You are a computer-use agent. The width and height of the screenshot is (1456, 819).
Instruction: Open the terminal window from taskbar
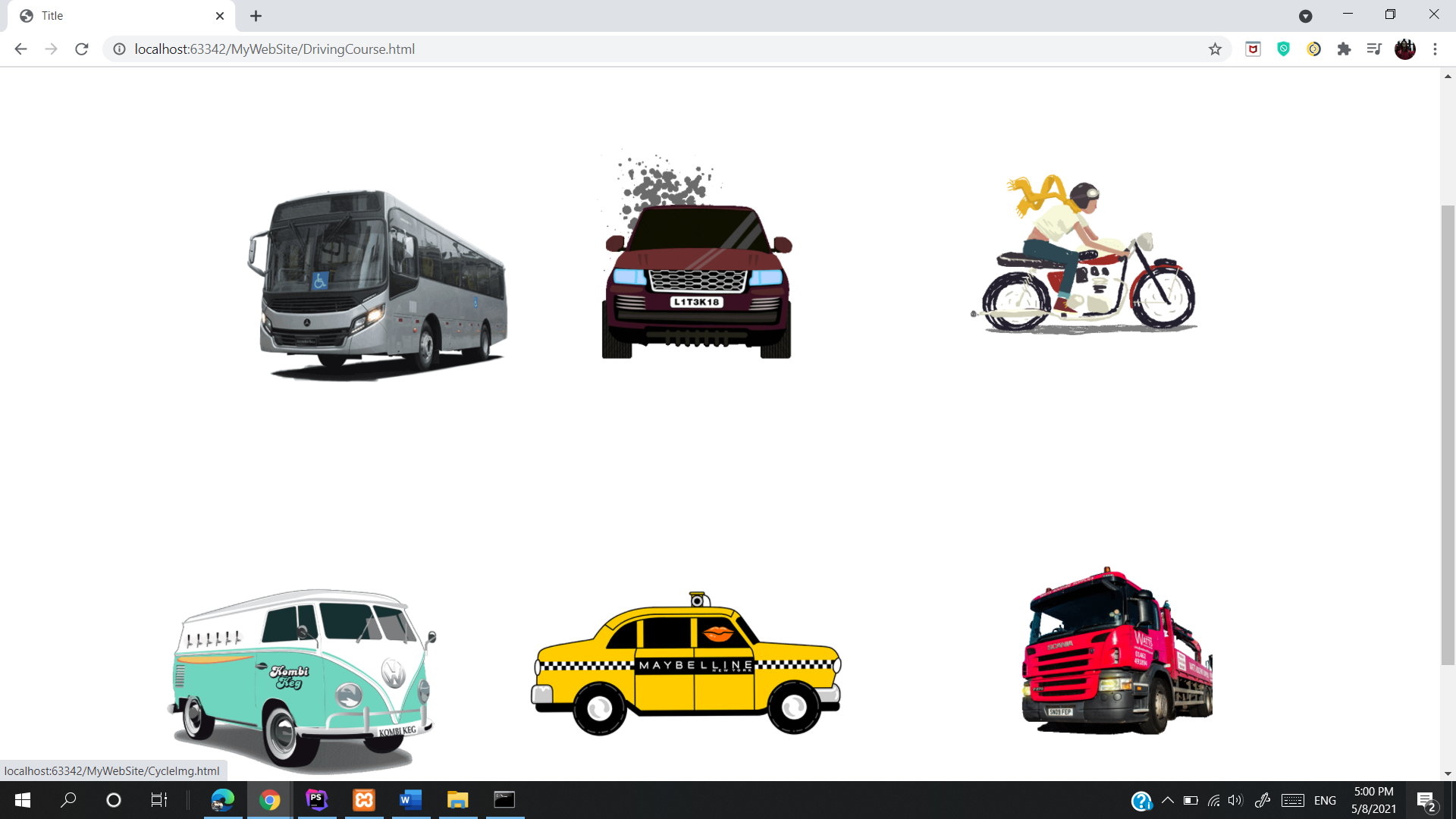[504, 800]
